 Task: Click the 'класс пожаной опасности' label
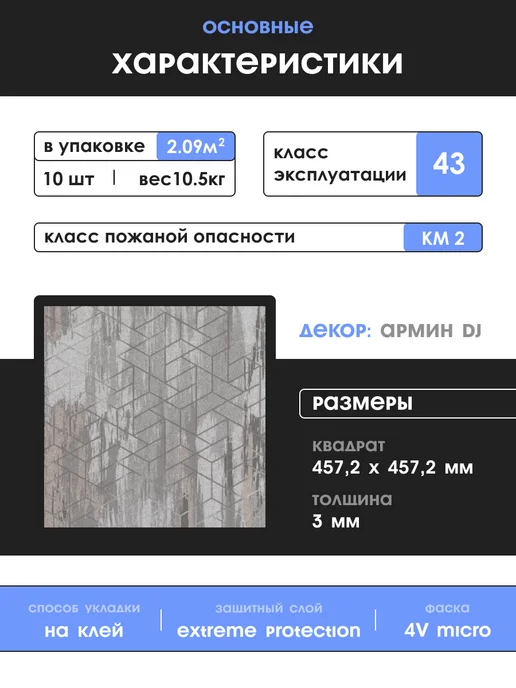(x=169, y=237)
